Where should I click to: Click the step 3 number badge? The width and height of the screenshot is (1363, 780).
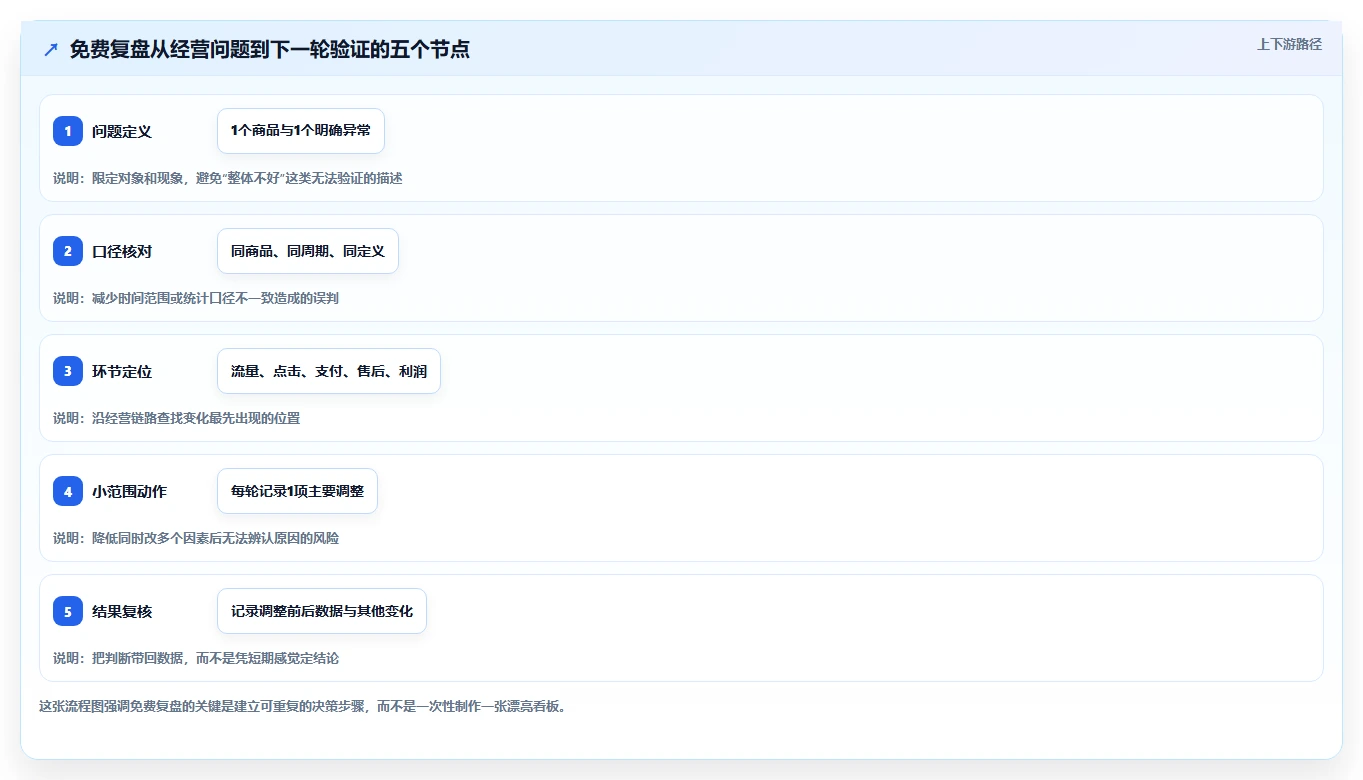pyautogui.click(x=68, y=371)
